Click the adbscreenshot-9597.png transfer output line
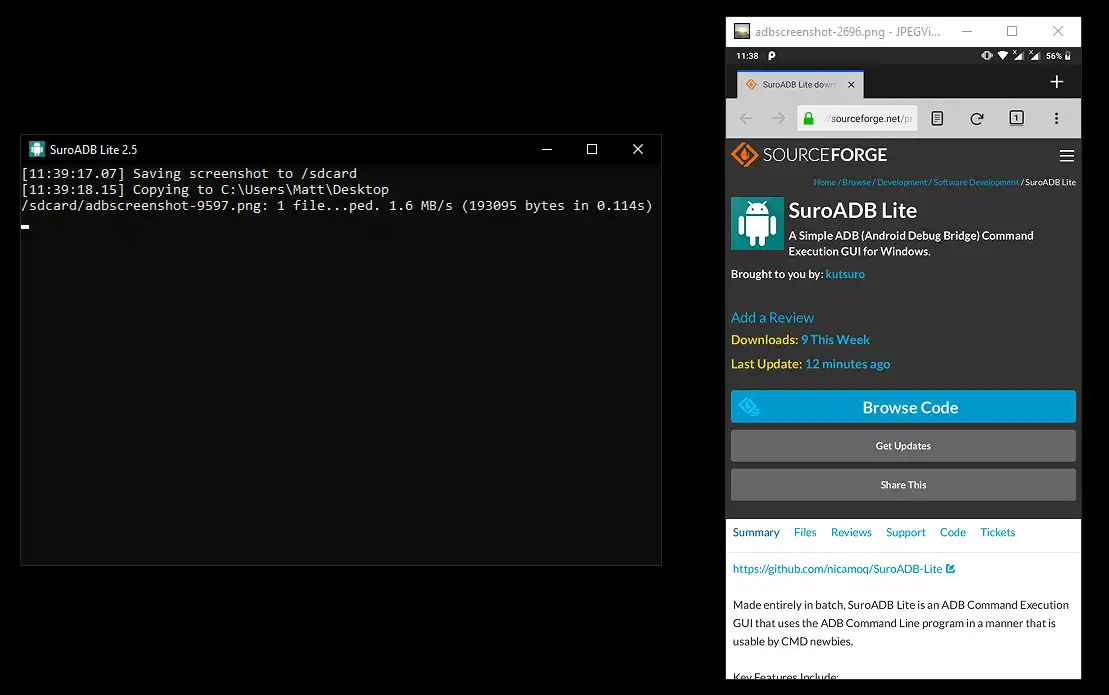 point(337,206)
